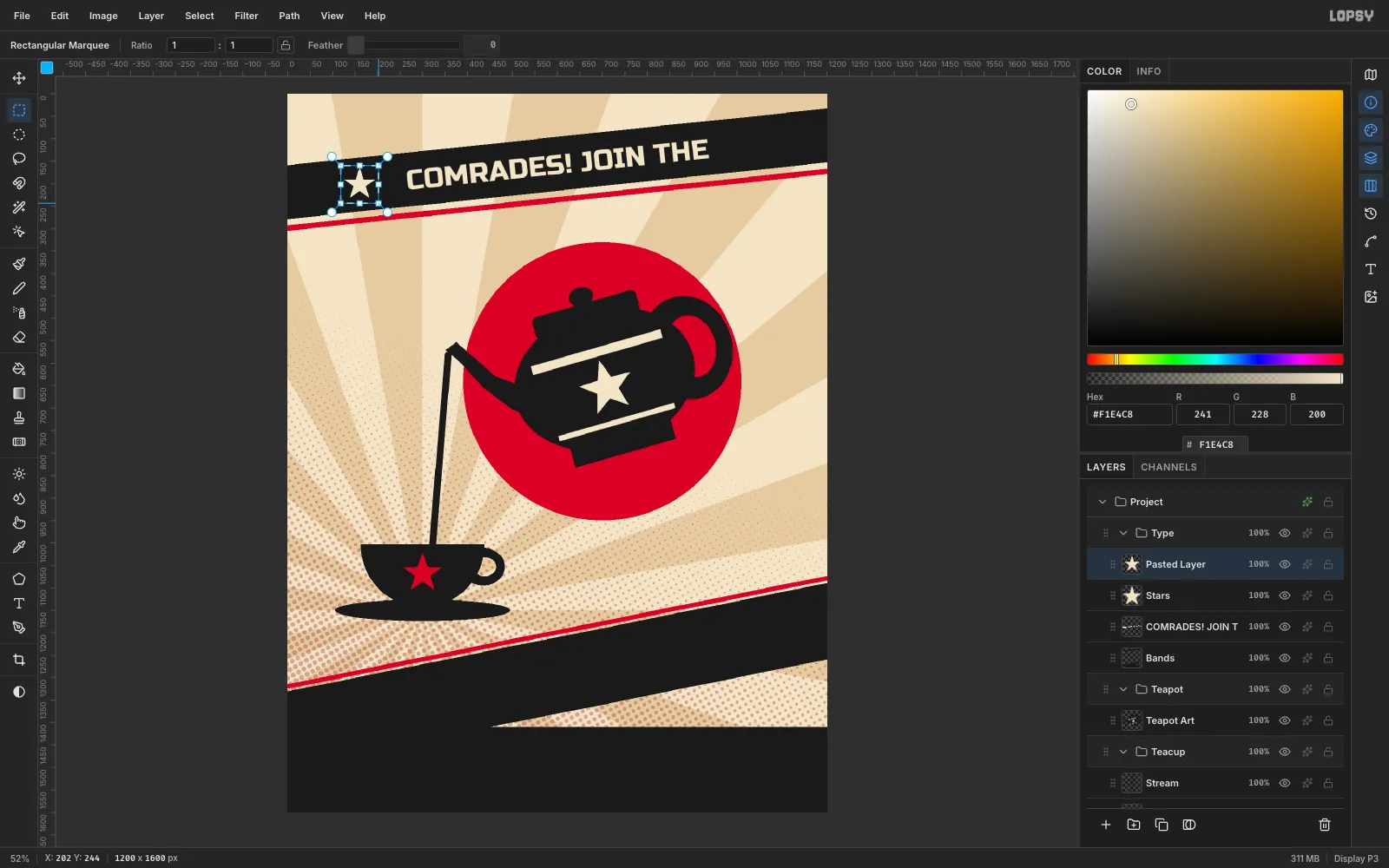
Task: Toggle visibility of Teapot Art layer
Action: coord(1285,720)
